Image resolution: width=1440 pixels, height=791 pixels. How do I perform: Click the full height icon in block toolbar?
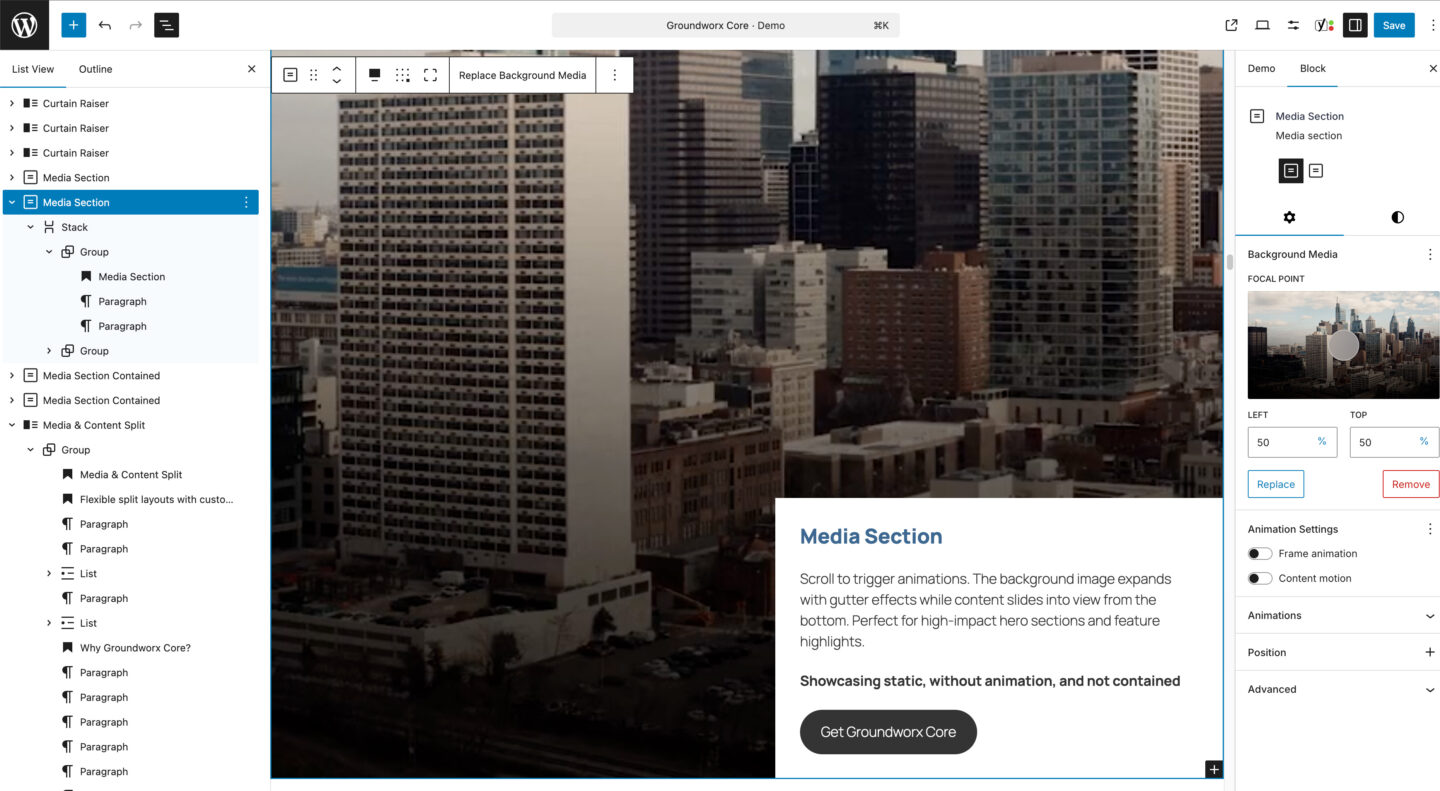tap(430, 75)
